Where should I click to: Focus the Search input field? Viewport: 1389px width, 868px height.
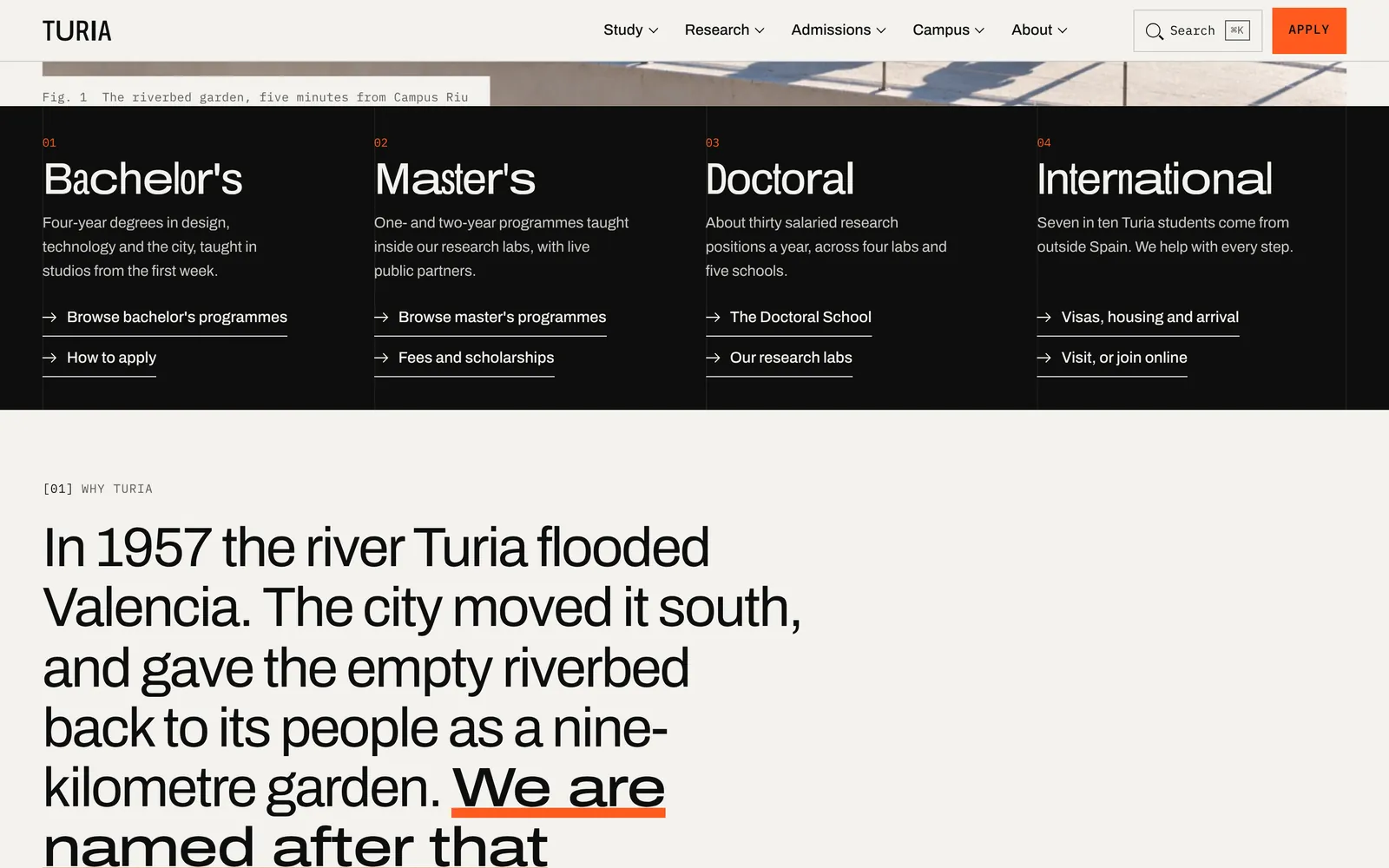coord(1198,30)
